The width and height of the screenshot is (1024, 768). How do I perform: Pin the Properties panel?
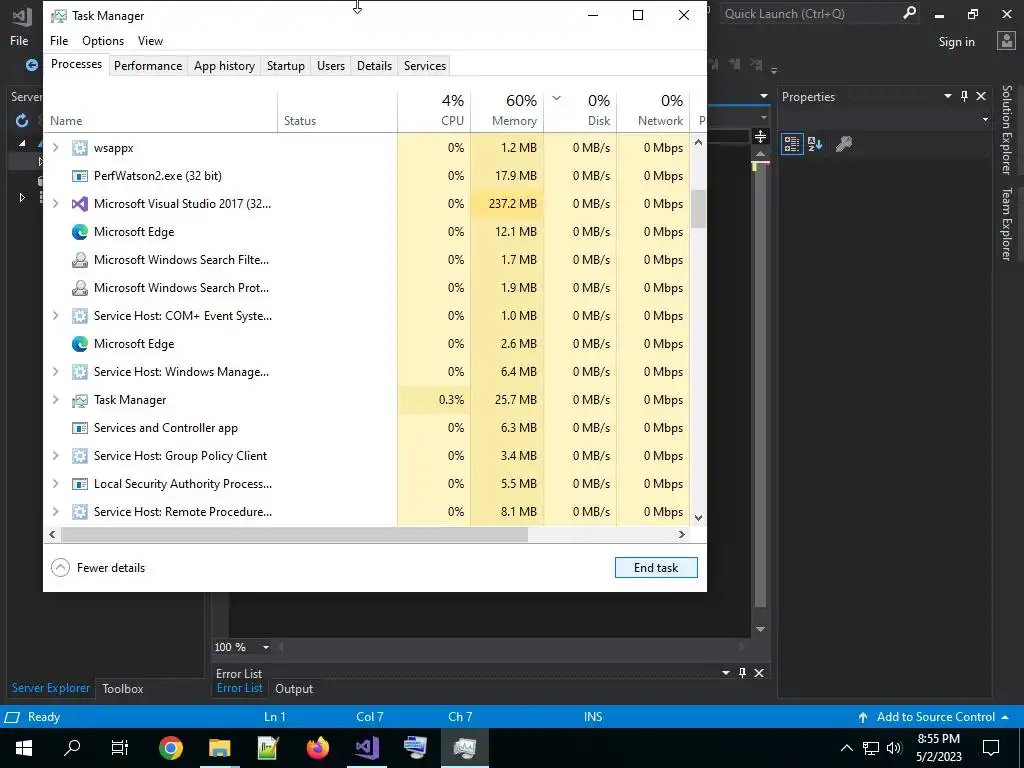point(964,96)
